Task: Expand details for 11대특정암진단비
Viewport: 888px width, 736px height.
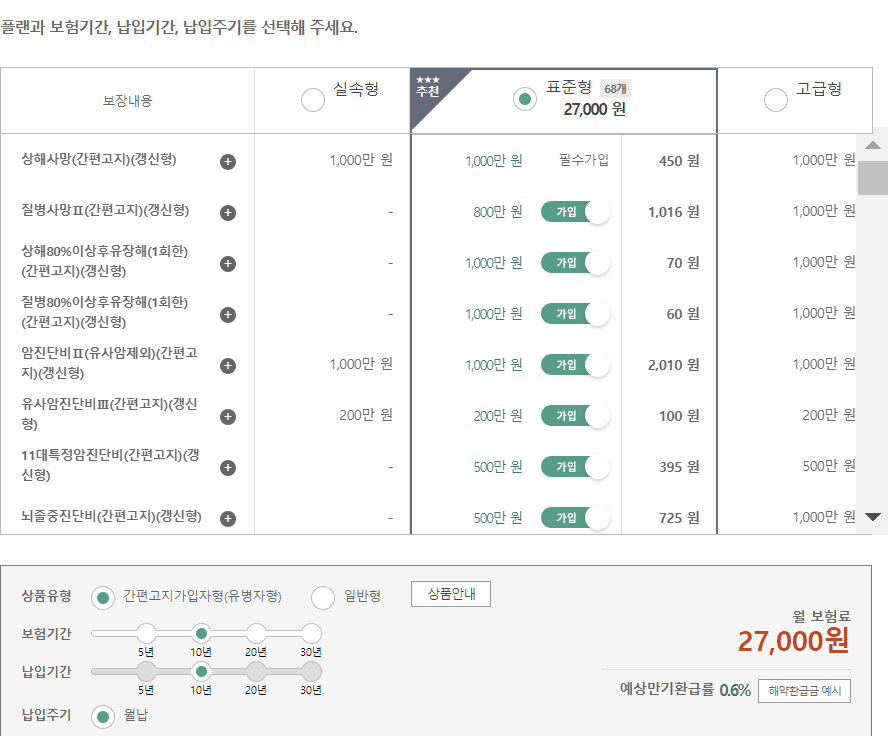Action: tap(228, 468)
